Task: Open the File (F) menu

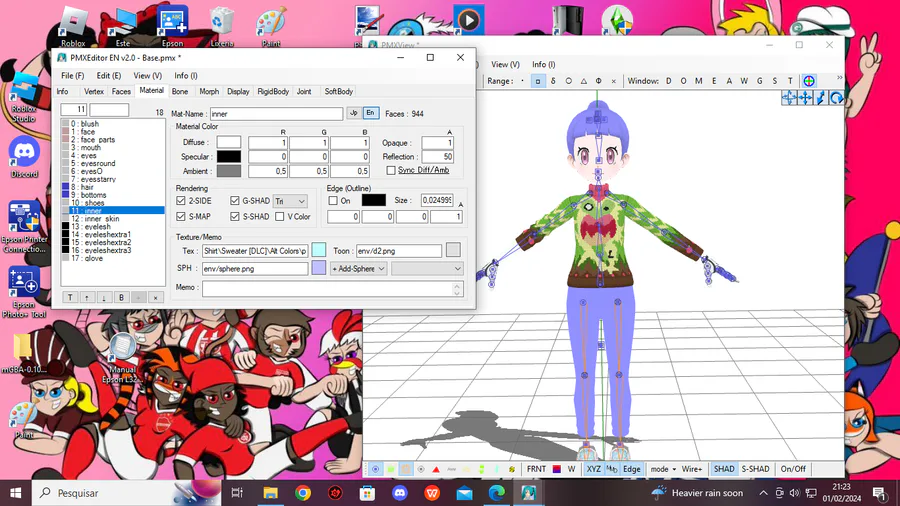Action: click(72, 76)
